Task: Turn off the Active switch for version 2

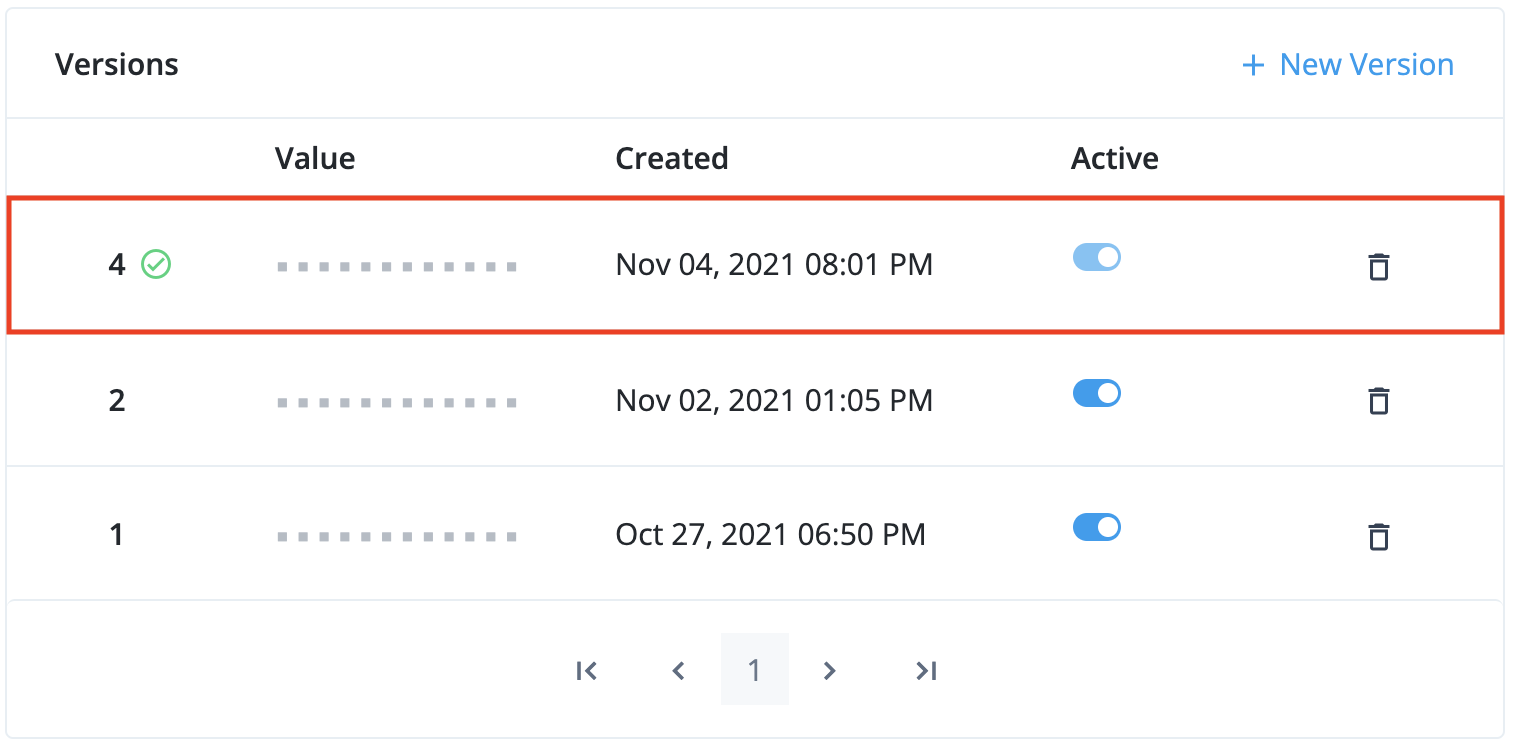Action: point(1096,392)
